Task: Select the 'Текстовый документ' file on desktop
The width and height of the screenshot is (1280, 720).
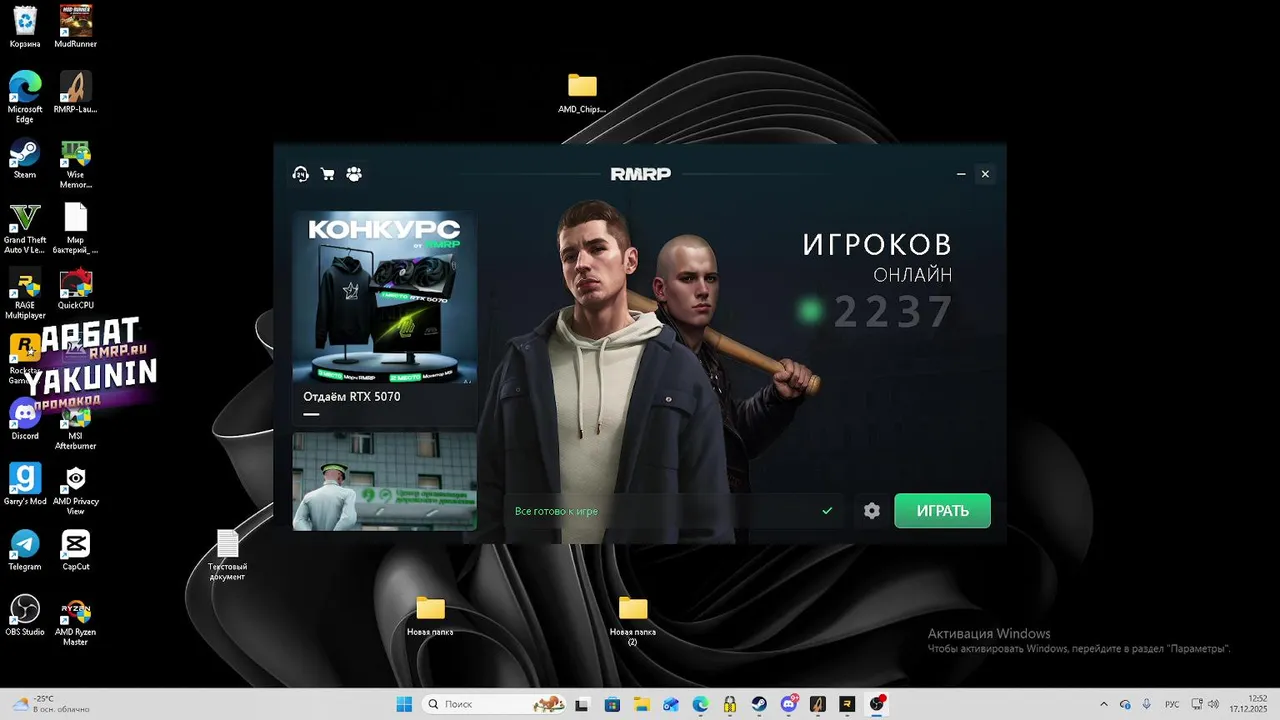Action: 228,555
